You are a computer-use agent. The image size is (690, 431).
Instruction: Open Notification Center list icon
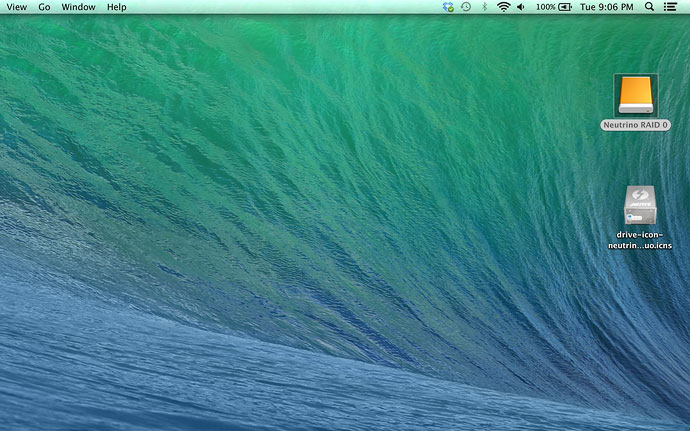670,7
